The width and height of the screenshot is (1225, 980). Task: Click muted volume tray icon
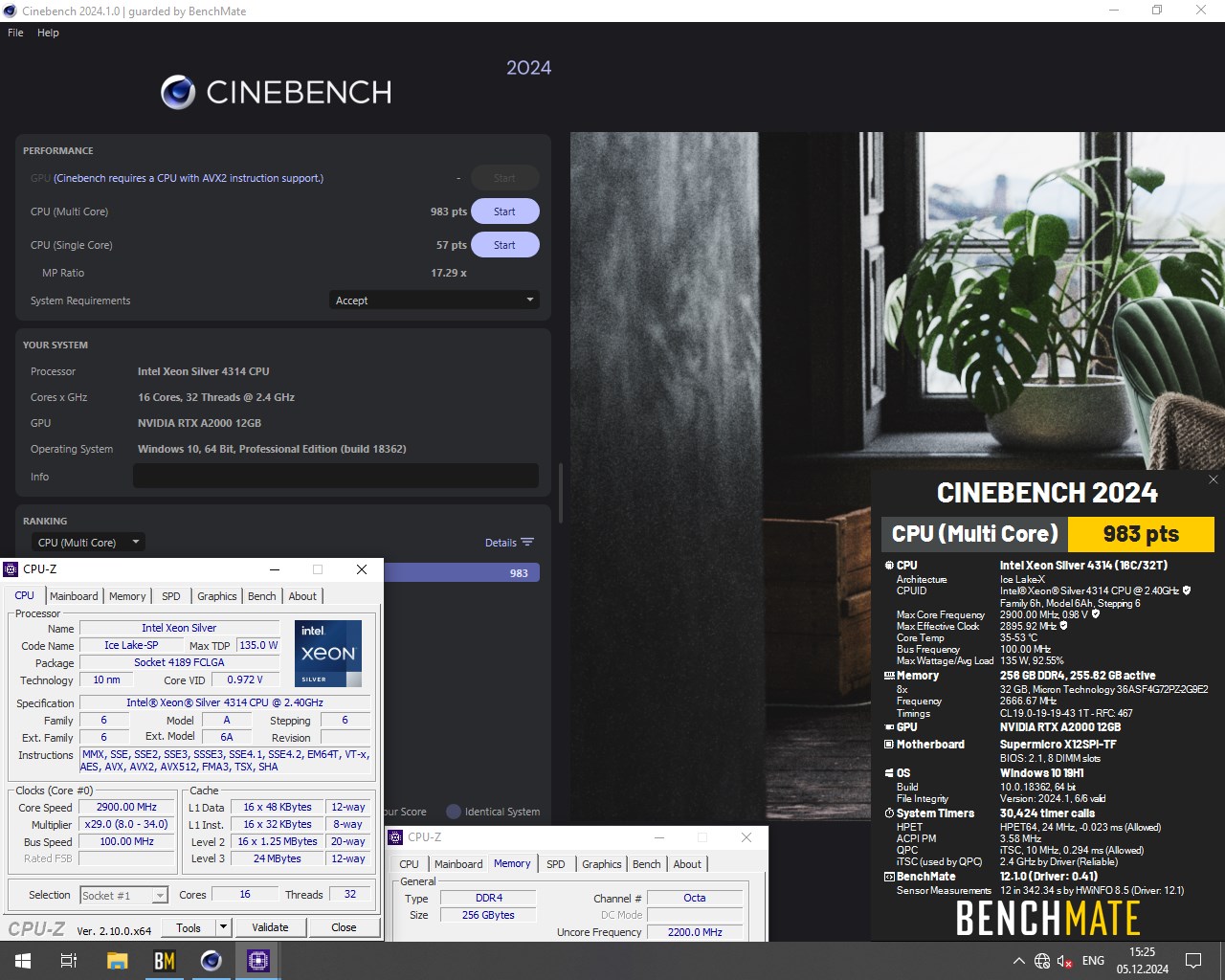[x=1065, y=961]
